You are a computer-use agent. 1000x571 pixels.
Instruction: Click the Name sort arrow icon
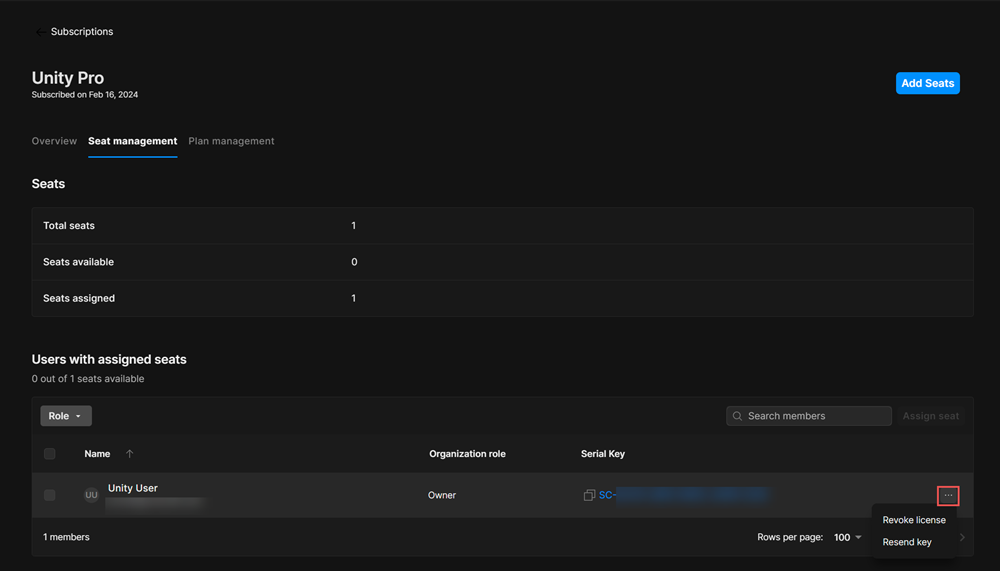[129, 454]
